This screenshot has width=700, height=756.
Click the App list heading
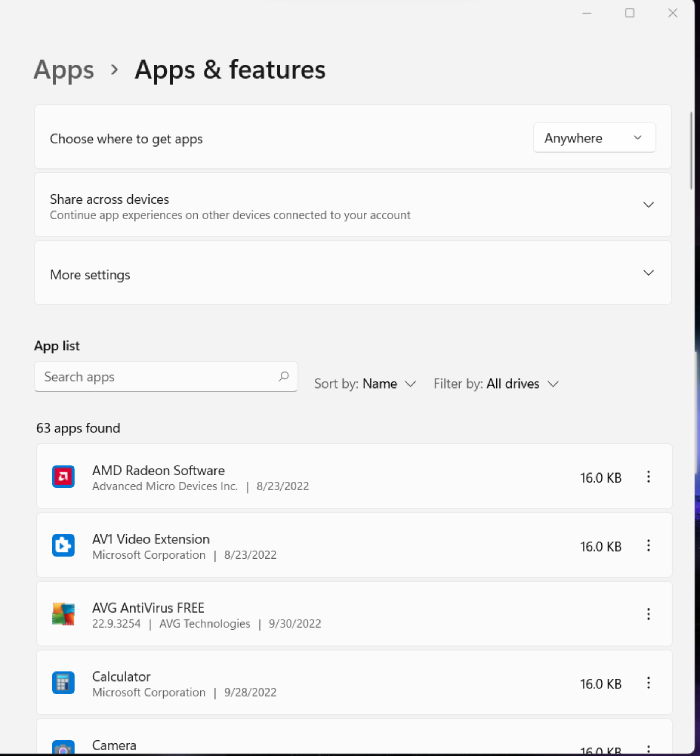click(57, 346)
